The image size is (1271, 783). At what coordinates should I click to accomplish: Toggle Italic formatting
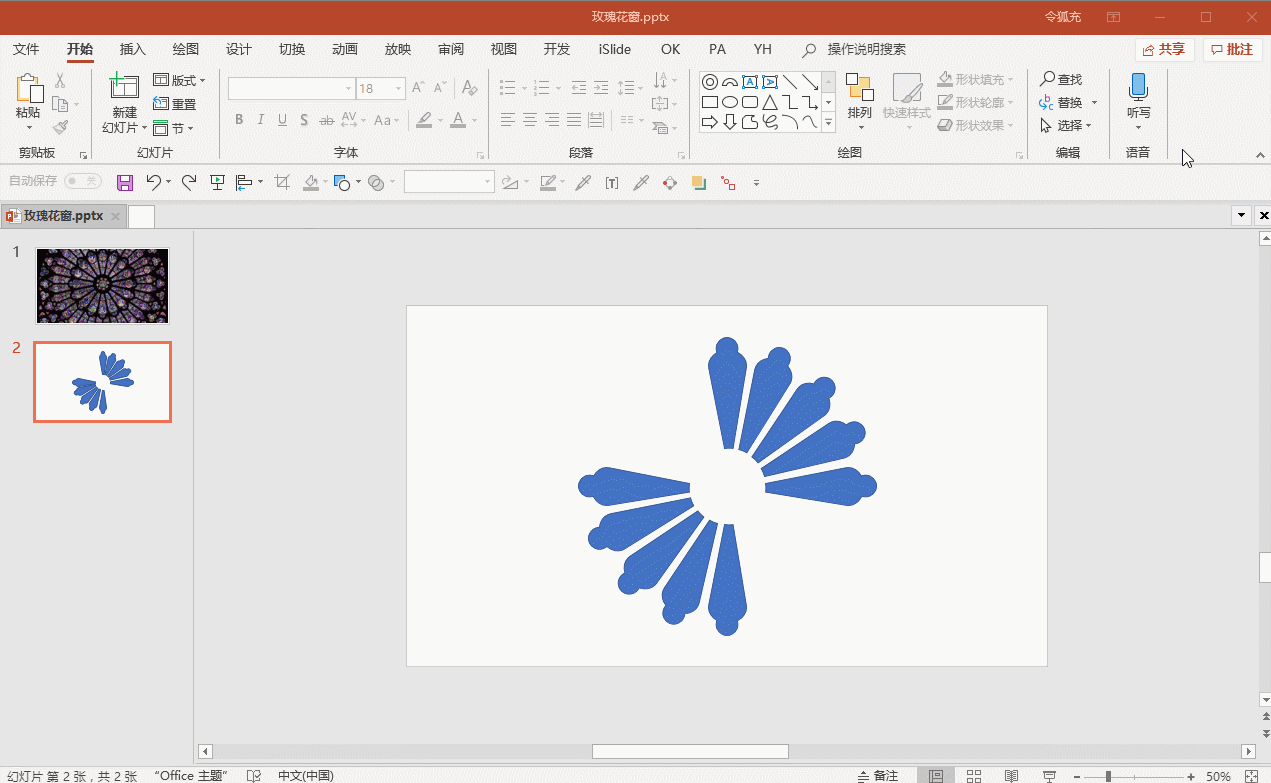[x=261, y=120]
